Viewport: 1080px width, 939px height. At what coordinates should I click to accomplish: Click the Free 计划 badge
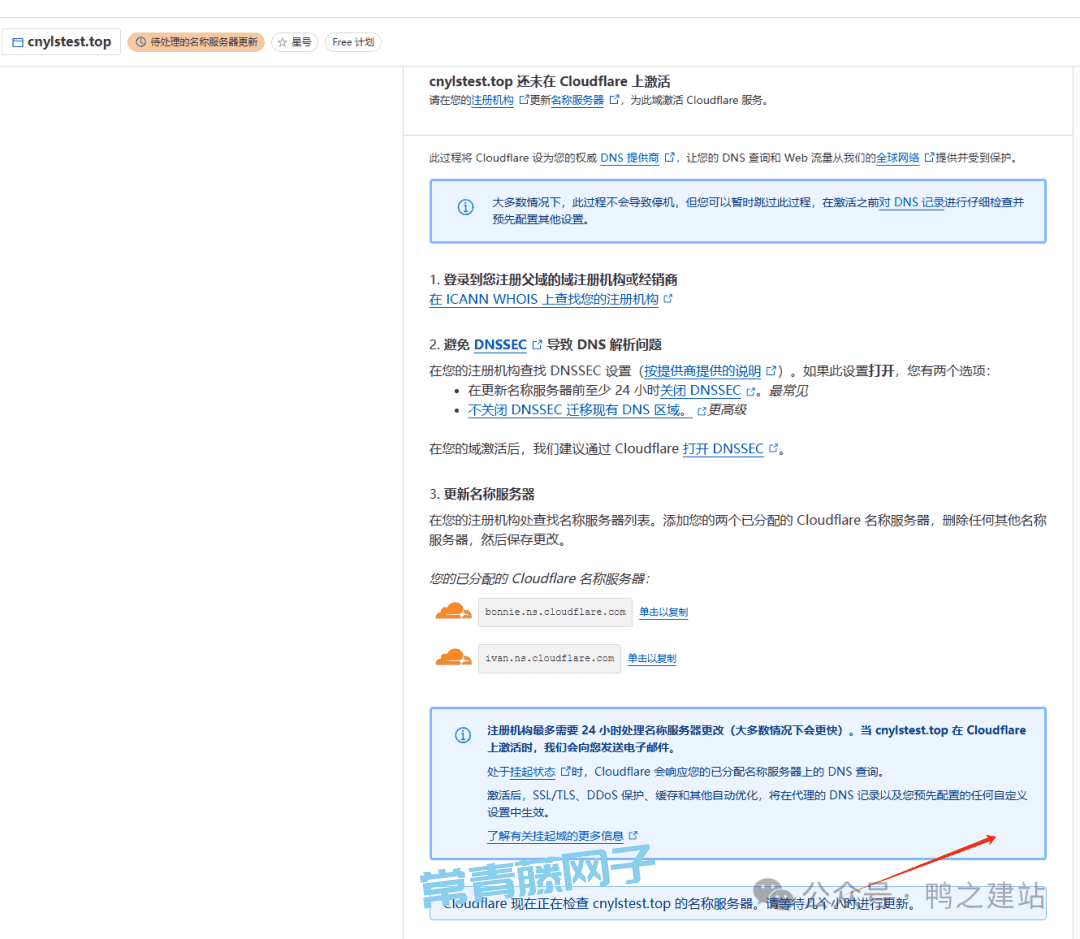pos(353,42)
